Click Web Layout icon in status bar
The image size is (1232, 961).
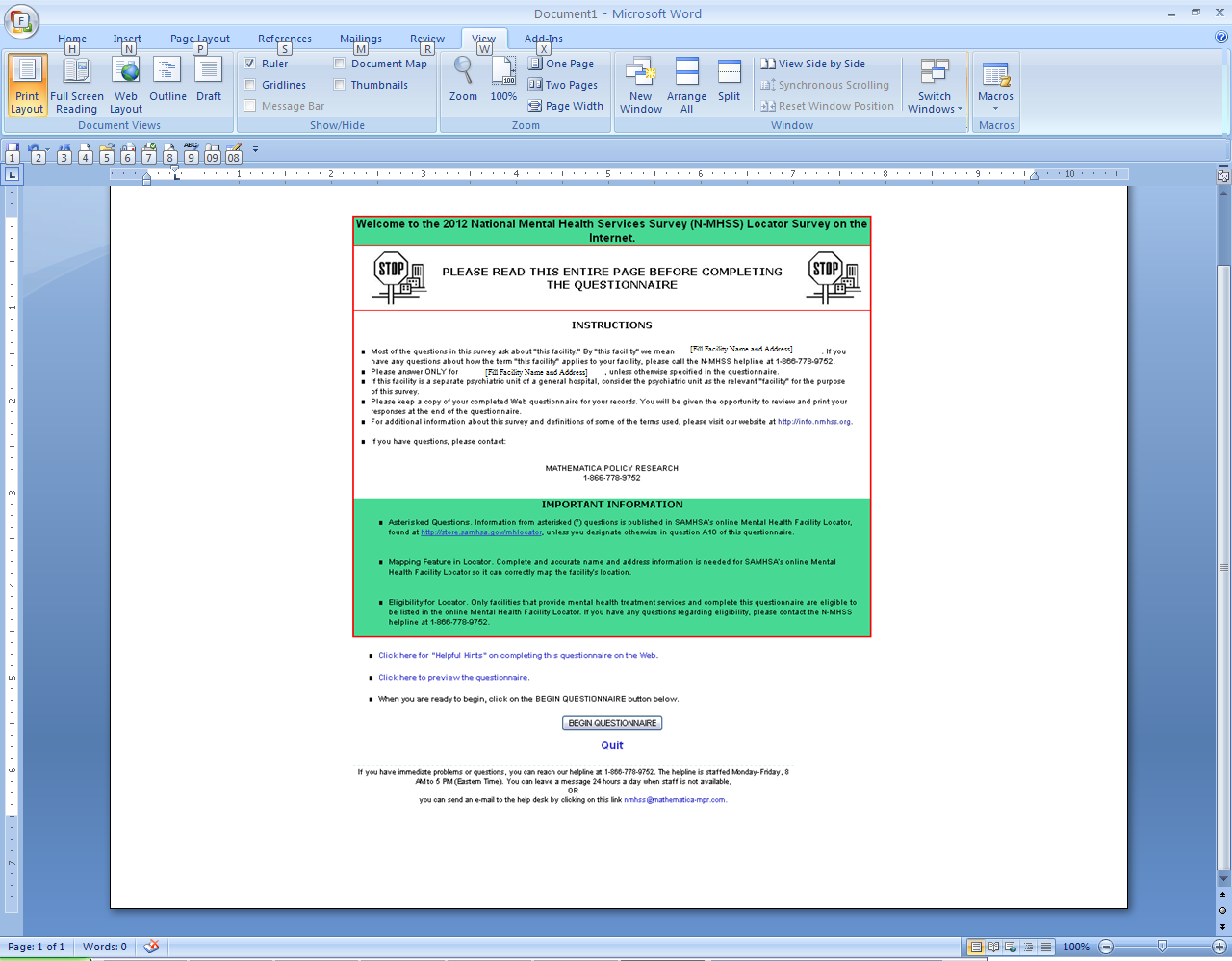pos(1011,947)
